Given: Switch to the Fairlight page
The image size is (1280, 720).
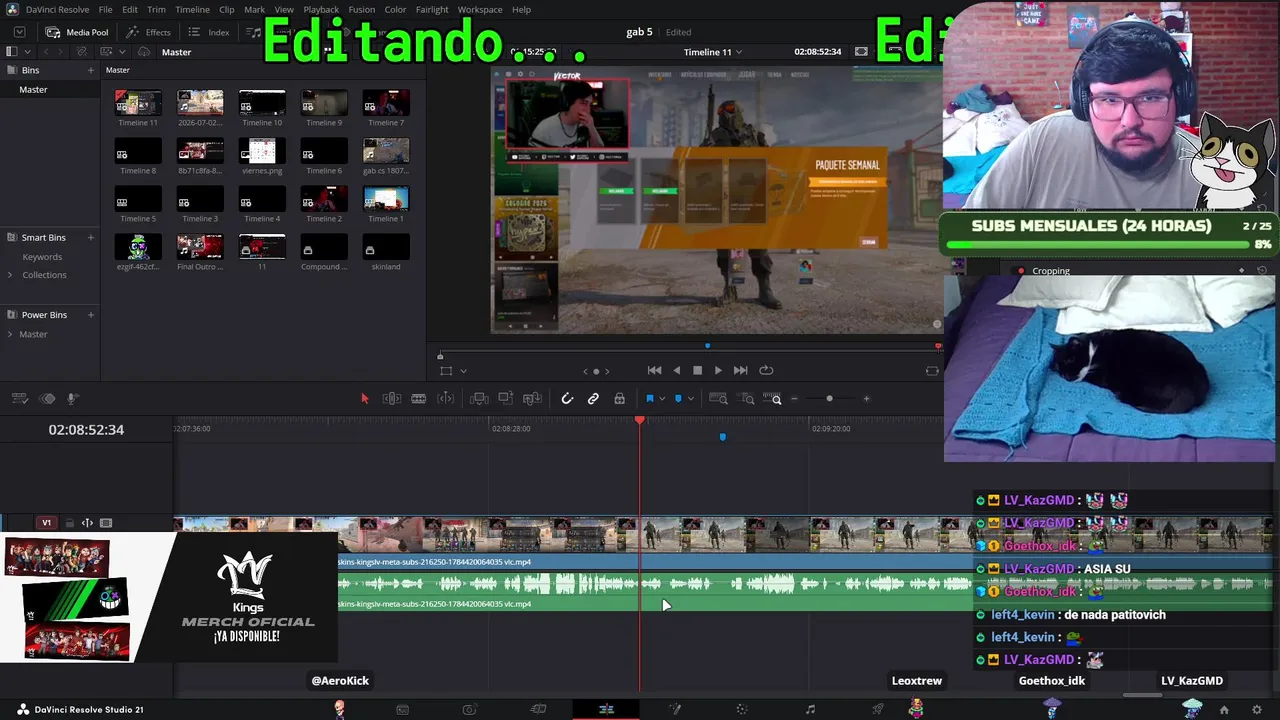Looking at the screenshot, I should coord(810,710).
